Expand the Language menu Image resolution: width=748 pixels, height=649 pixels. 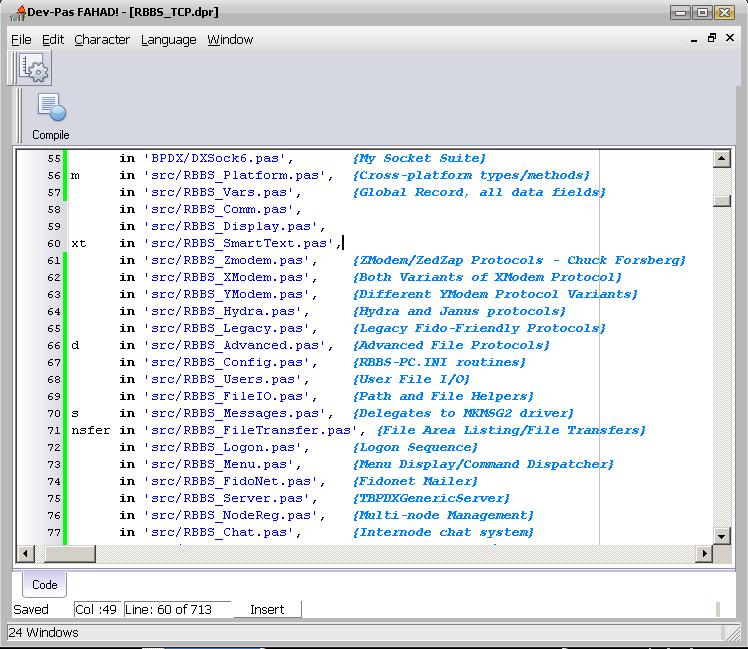pos(168,40)
